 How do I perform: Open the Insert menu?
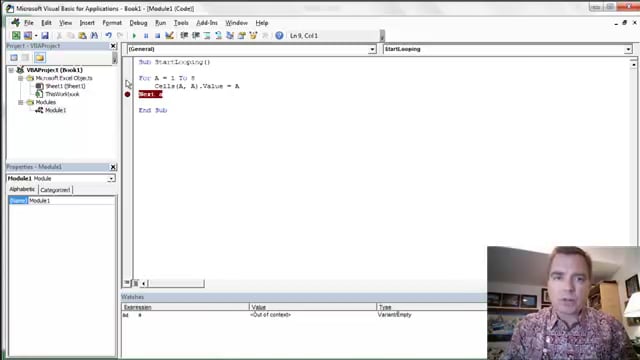pos(87,23)
